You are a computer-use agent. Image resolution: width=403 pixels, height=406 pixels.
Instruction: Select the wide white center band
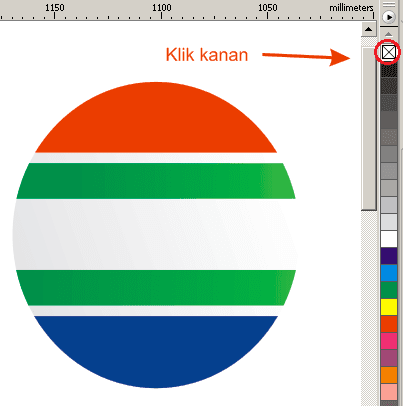pyautogui.click(x=155, y=234)
